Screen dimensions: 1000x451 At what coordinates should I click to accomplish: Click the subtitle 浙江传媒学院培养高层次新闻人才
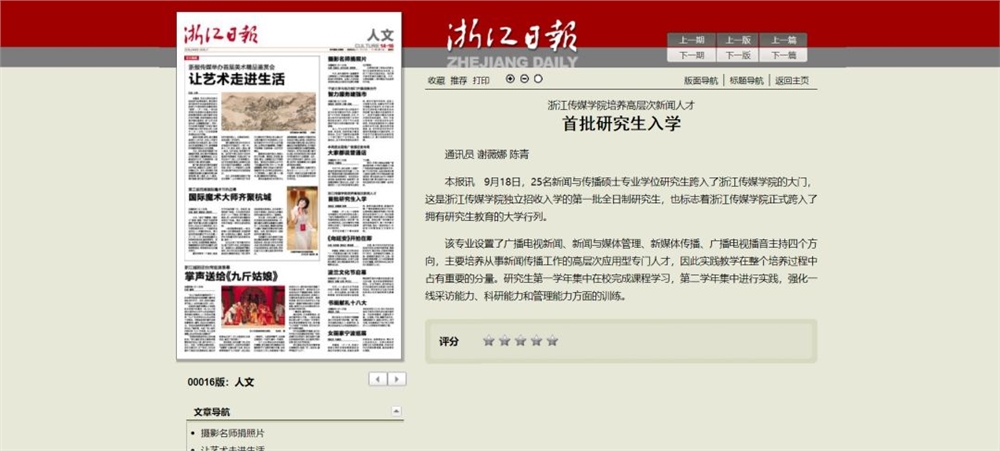[x=621, y=105]
